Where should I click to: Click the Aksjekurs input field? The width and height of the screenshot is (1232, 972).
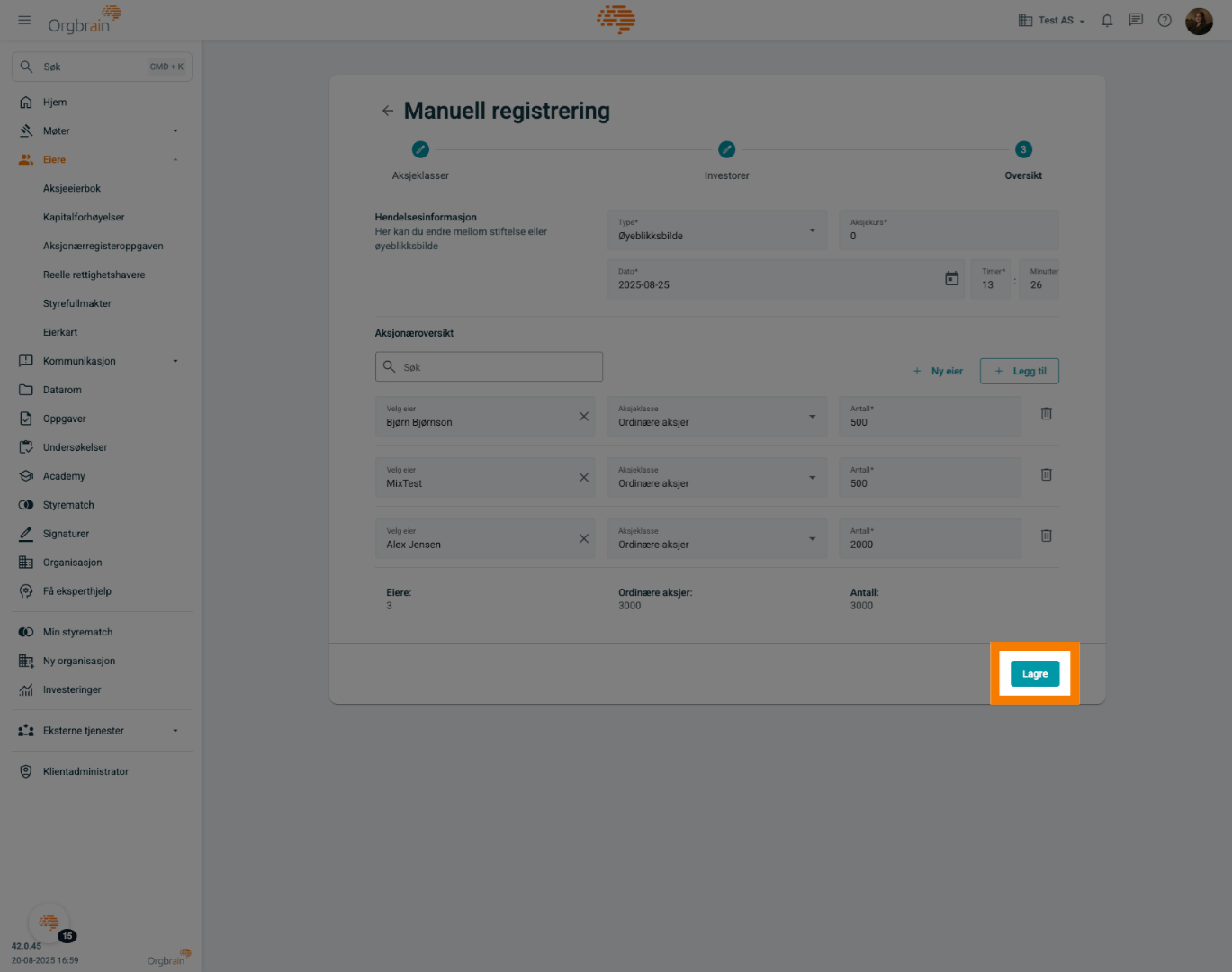click(x=949, y=230)
